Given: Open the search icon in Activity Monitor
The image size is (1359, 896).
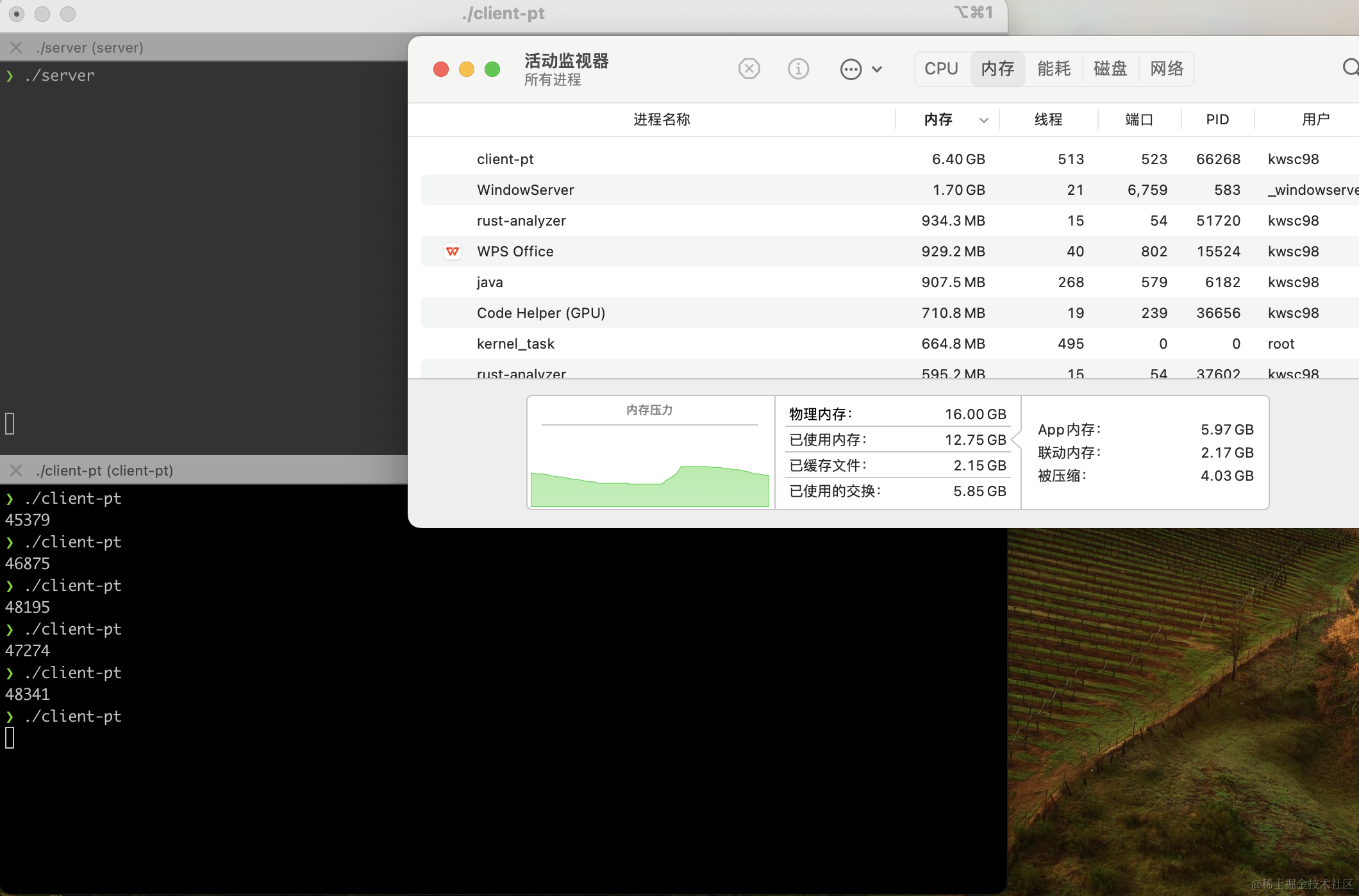Looking at the screenshot, I should [1349, 67].
